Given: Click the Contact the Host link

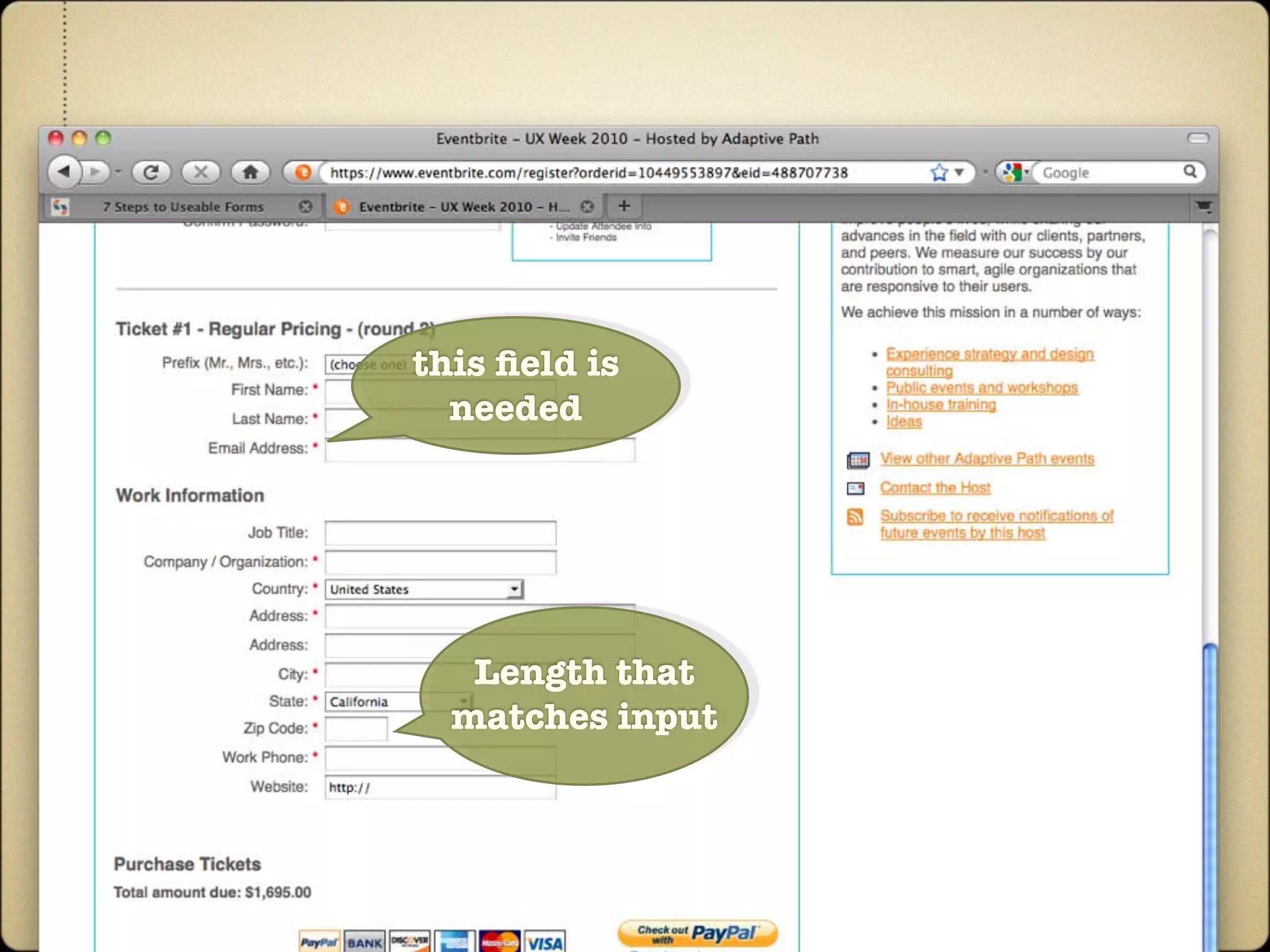Looking at the screenshot, I should point(935,488).
